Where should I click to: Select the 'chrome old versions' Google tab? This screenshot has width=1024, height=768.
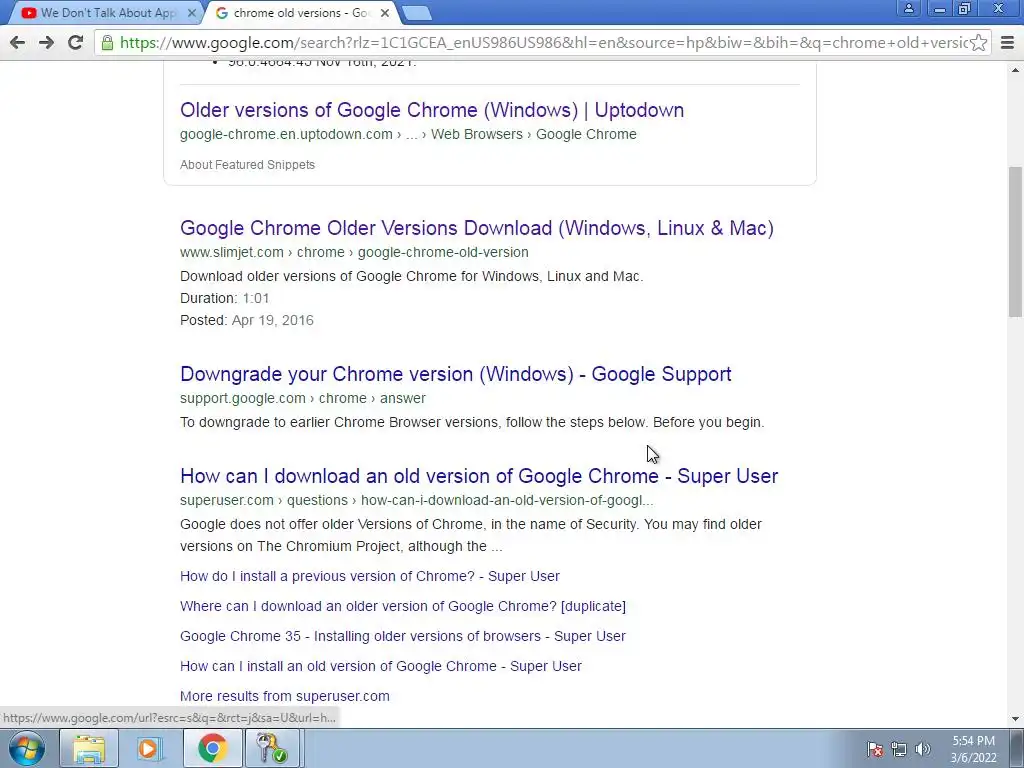point(302,13)
